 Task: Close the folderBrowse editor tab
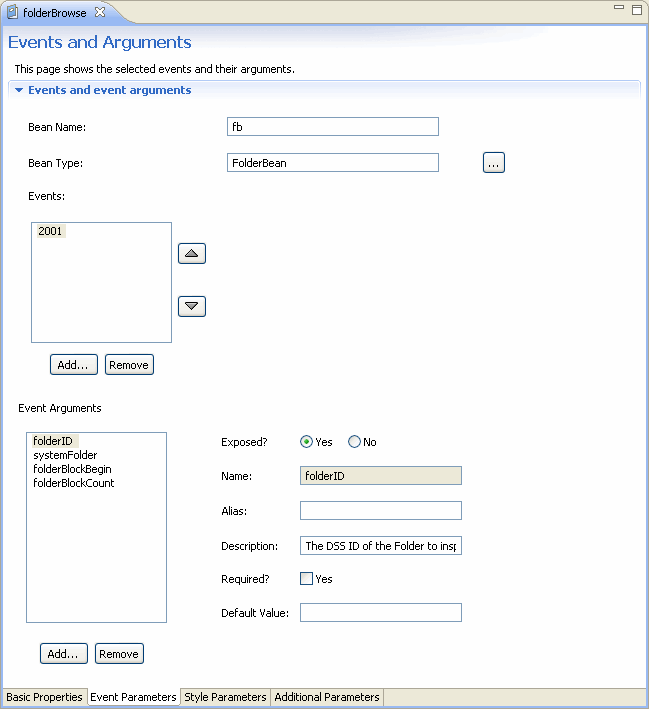[100, 12]
